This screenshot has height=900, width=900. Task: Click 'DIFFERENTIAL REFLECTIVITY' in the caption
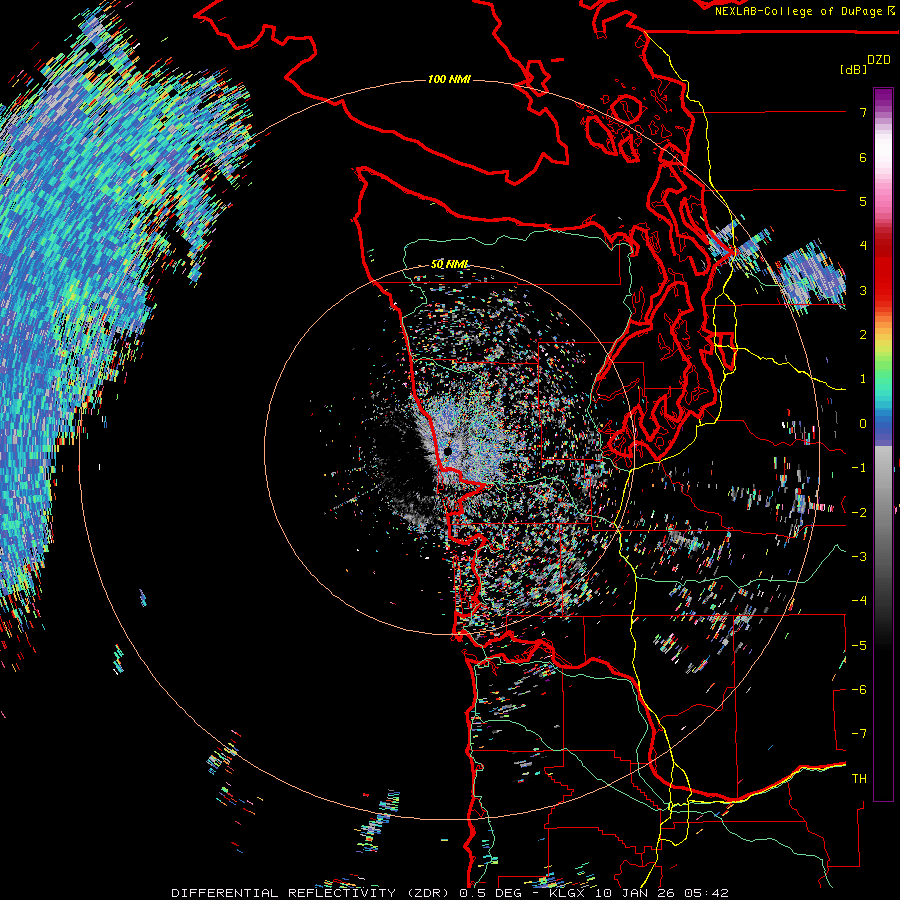pyautogui.click(x=284, y=893)
